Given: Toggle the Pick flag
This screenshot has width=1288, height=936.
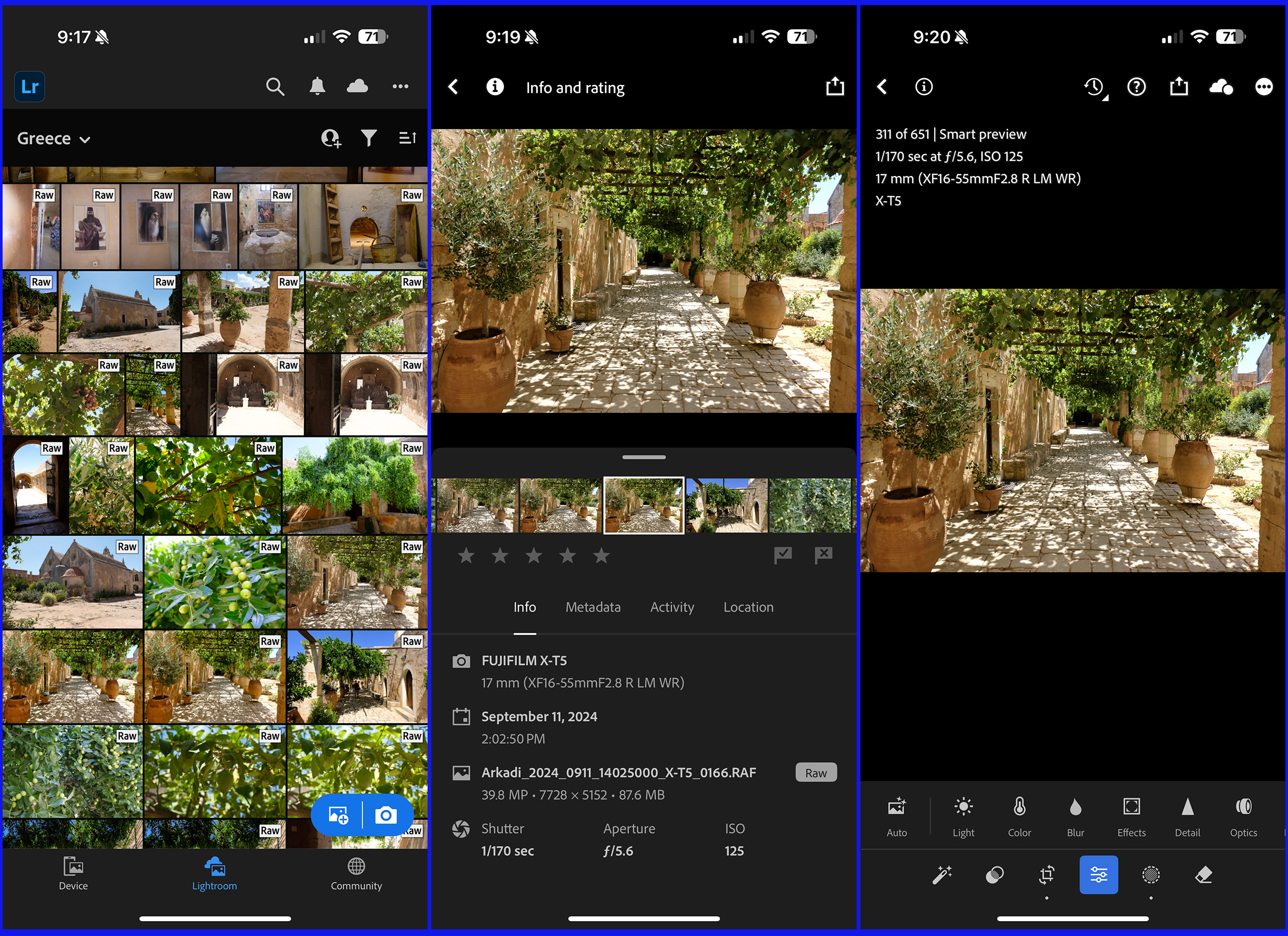Looking at the screenshot, I should pyautogui.click(x=783, y=554).
